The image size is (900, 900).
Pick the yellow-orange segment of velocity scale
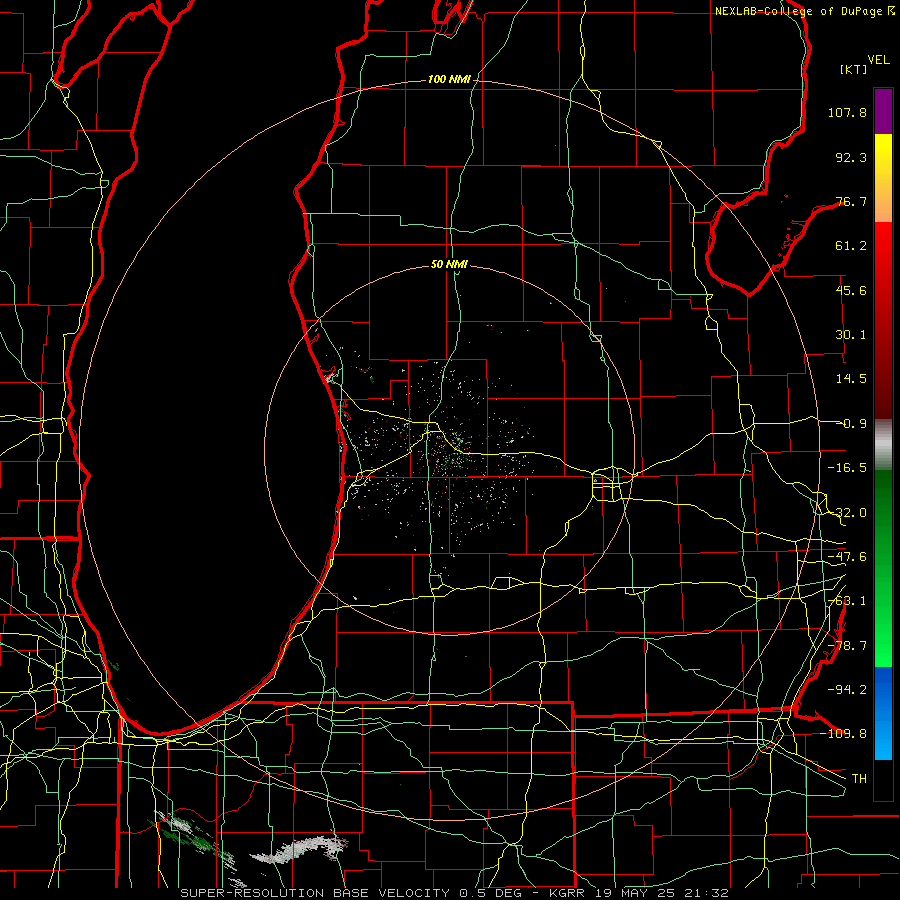[x=883, y=178]
